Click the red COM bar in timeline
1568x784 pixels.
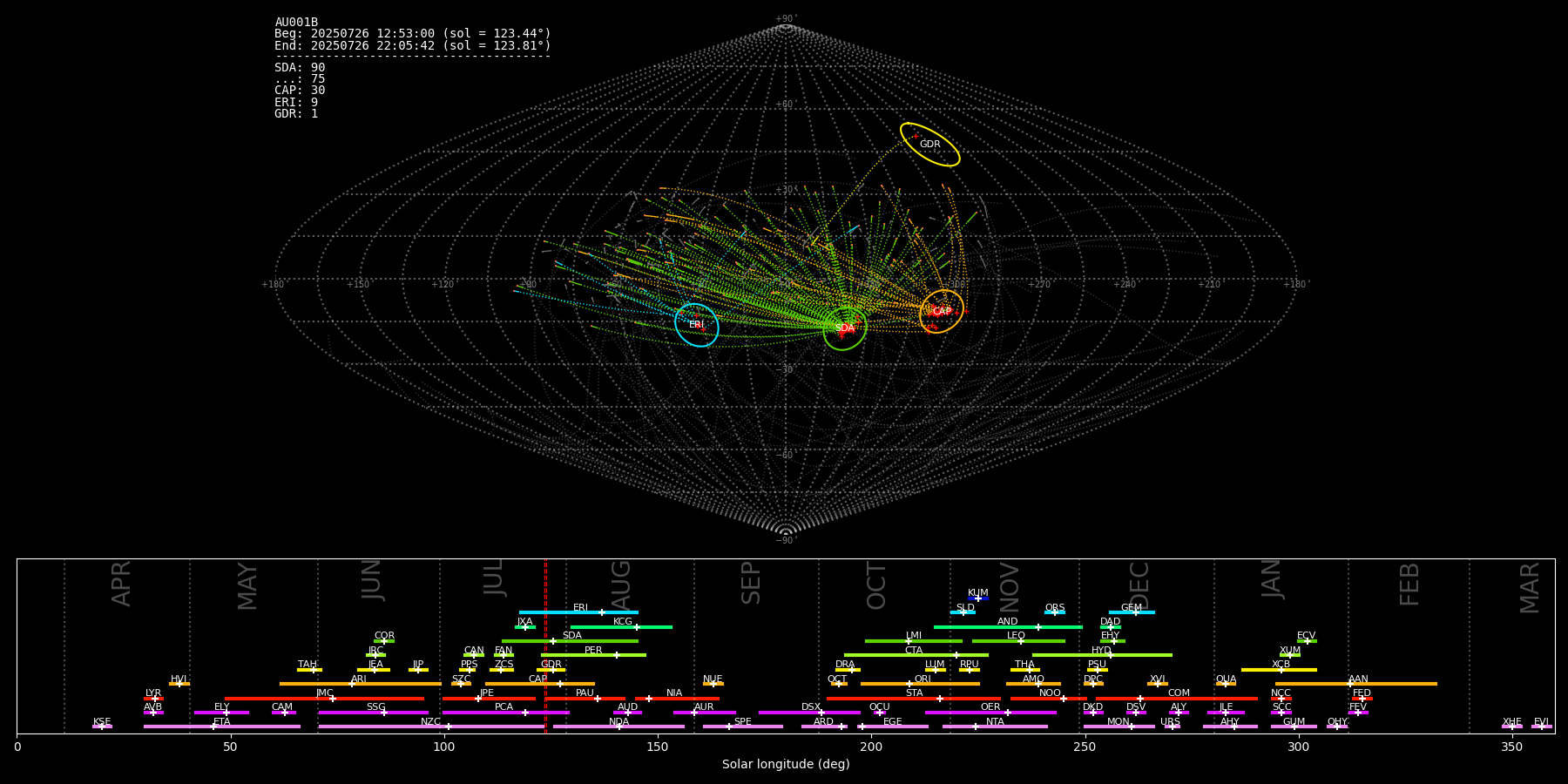1176,699
